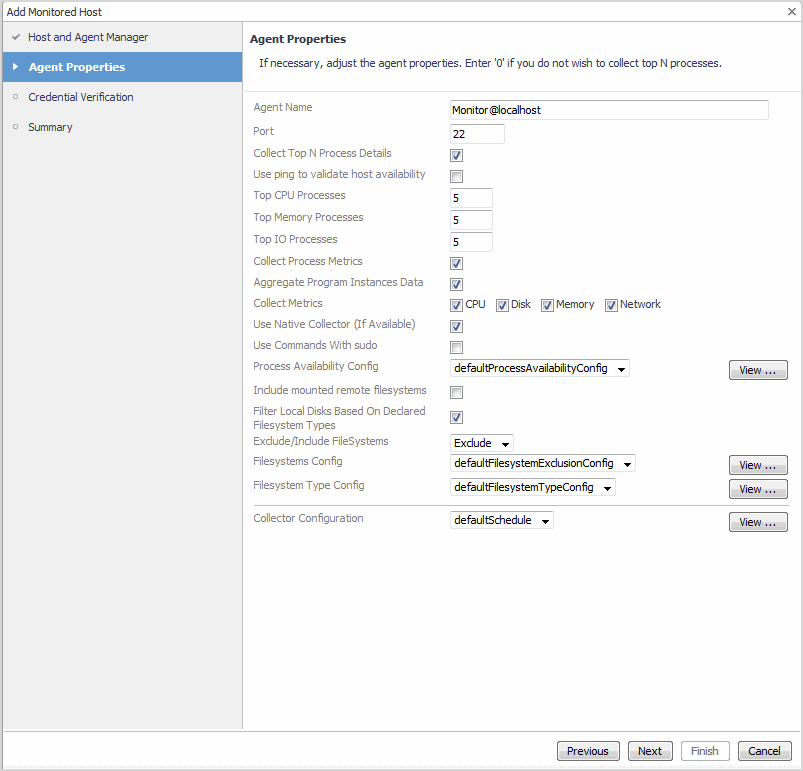Go back with the Previous button
This screenshot has height=771, width=803.
click(587, 751)
